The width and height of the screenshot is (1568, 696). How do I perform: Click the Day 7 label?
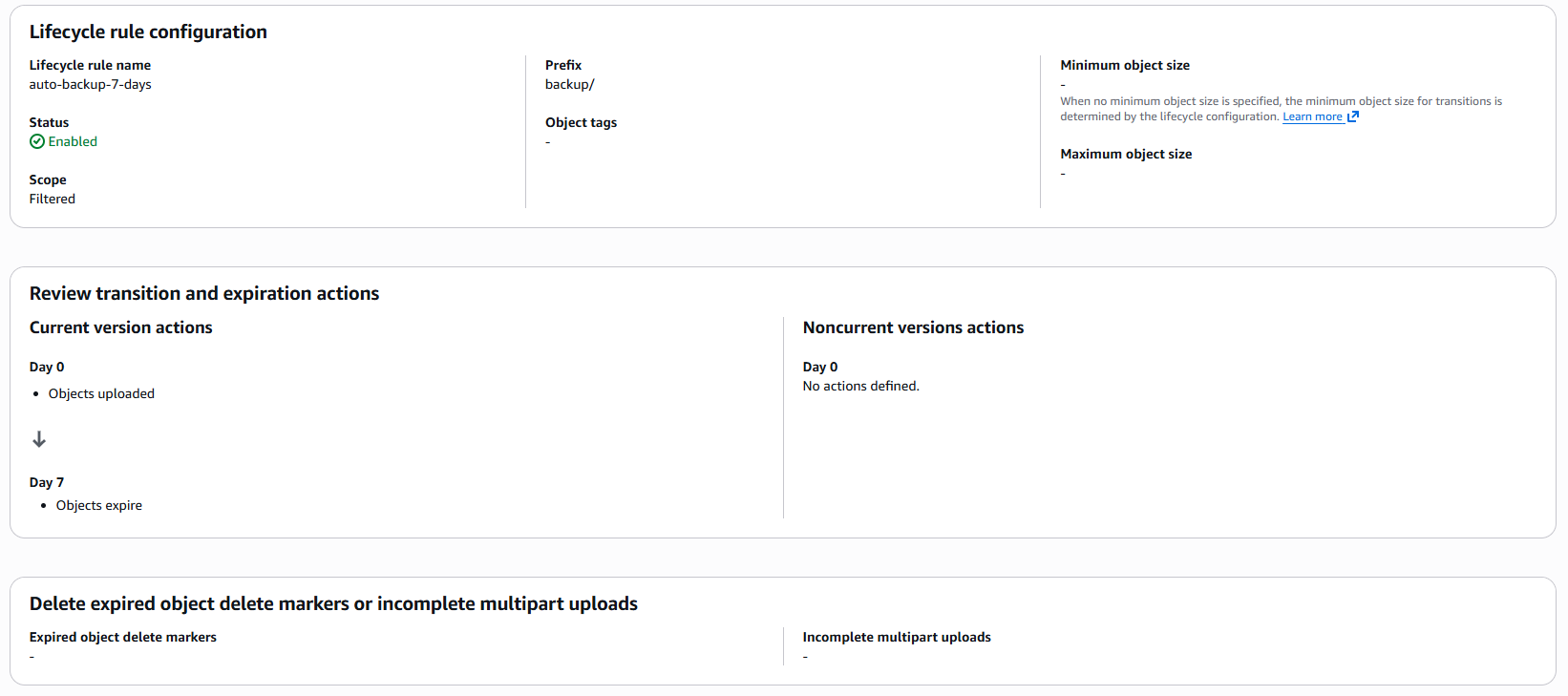coord(47,482)
